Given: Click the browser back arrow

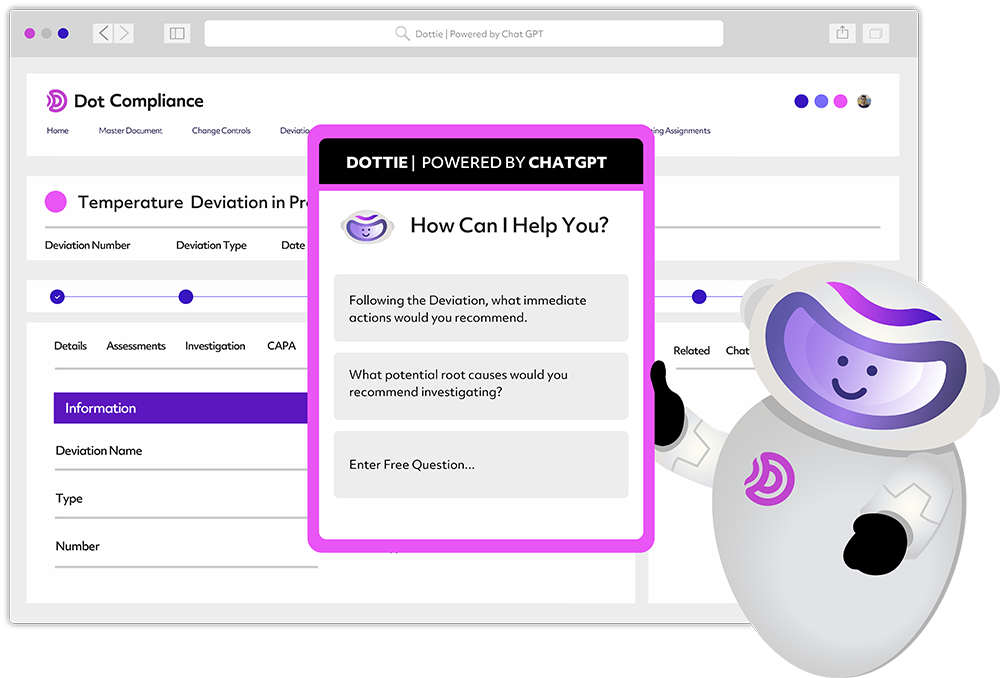Looking at the screenshot, I should [x=103, y=33].
